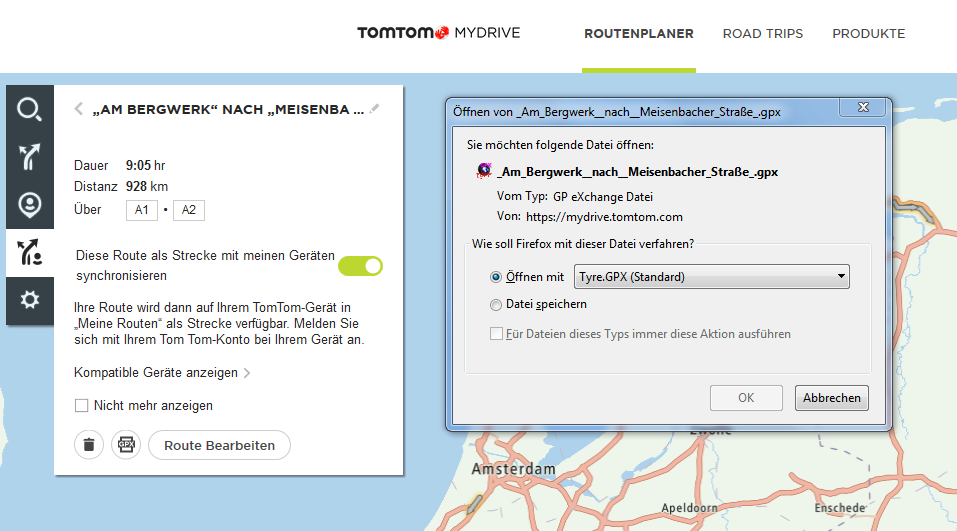Open the PRODUKTE menu item

point(868,34)
